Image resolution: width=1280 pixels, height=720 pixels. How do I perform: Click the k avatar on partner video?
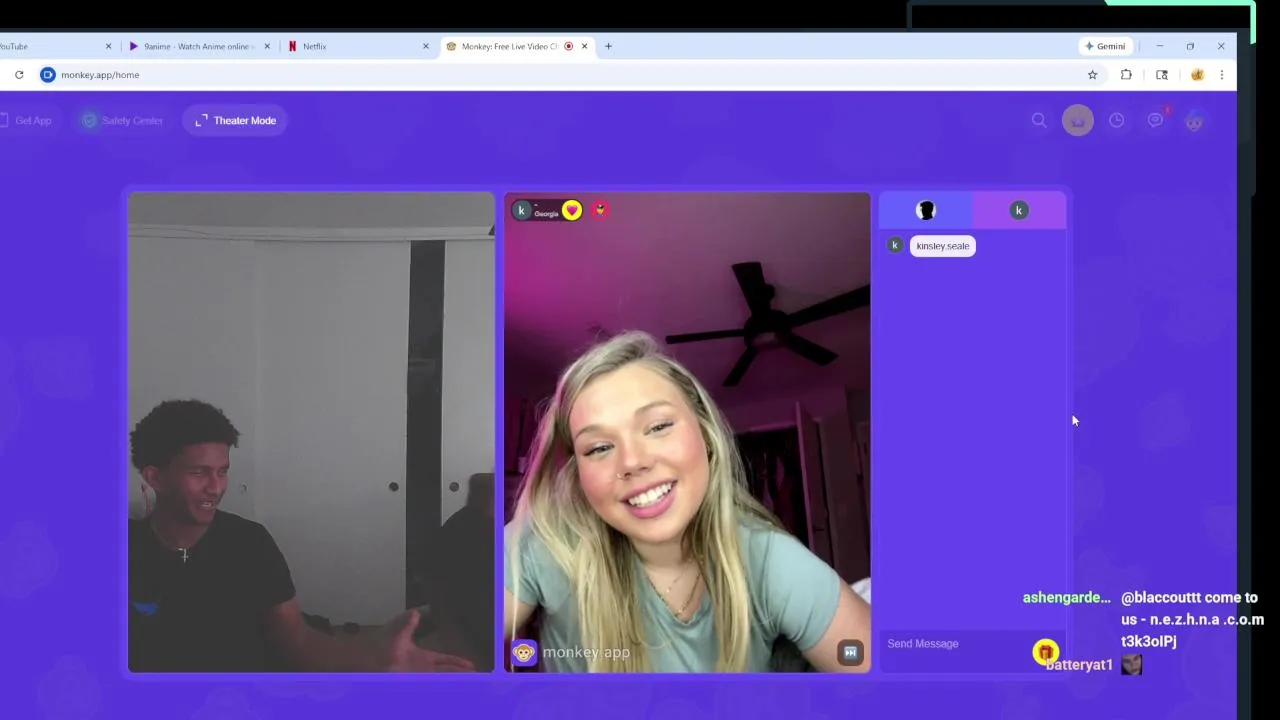(521, 210)
